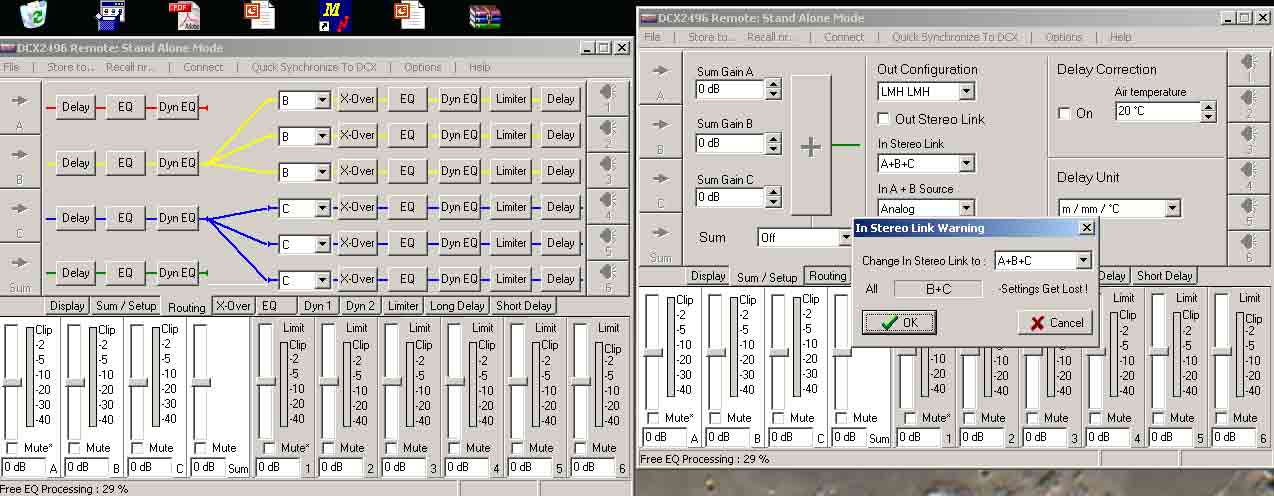This screenshot has width=1274, height=496.
Task: Adjust Air temperature stepper
Action: [x=1209, y=112]
